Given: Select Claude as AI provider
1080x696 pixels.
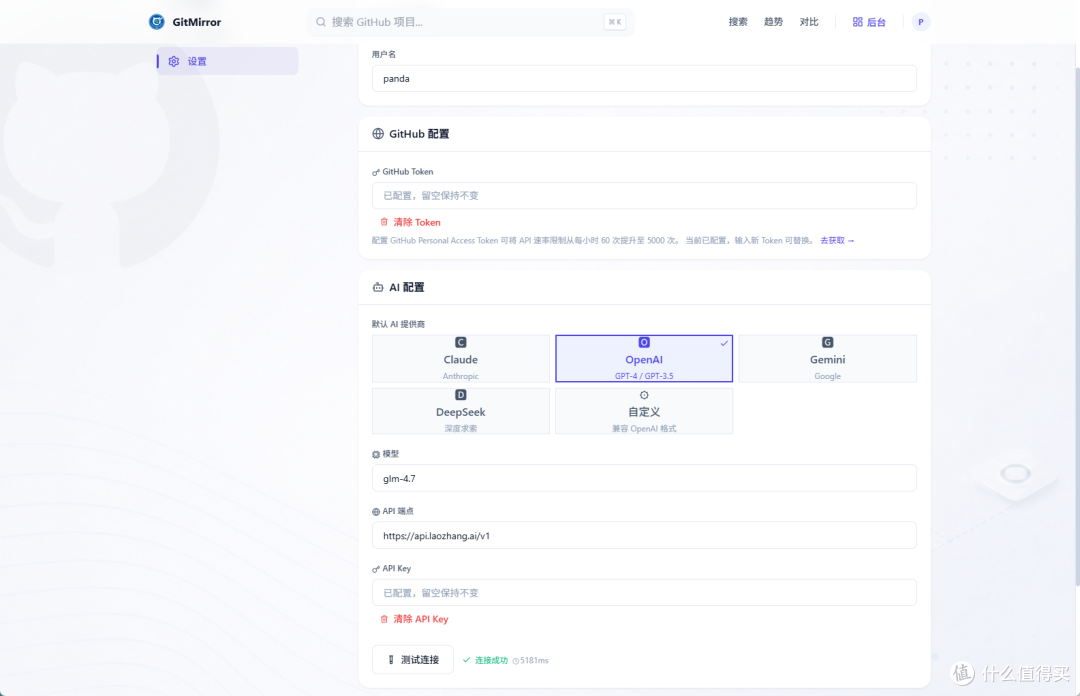Looking at the screenshot, I should click(461, 358).
